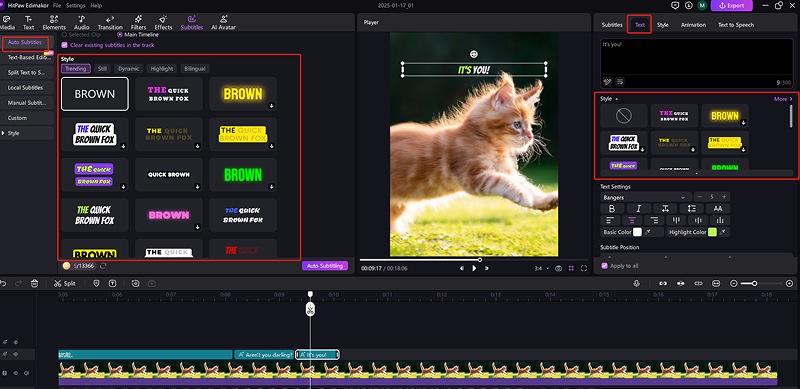Viewport: 800px width, 389px height.
Task: Pick highlight color with eyedropper
Action: point(722,232)
